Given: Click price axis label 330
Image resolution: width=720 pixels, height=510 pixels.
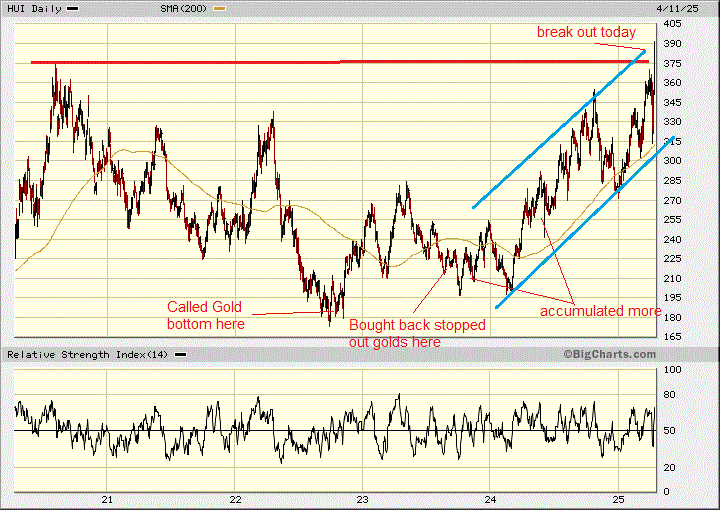Looking at the screenshot, I should coord(673,122).
